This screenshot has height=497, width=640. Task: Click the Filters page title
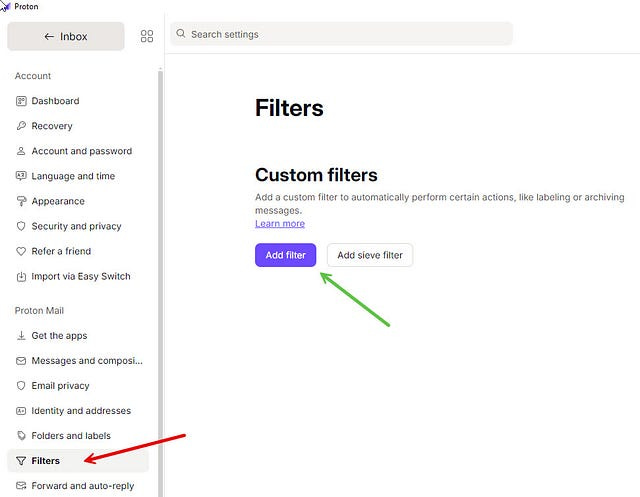coord(289,108)
